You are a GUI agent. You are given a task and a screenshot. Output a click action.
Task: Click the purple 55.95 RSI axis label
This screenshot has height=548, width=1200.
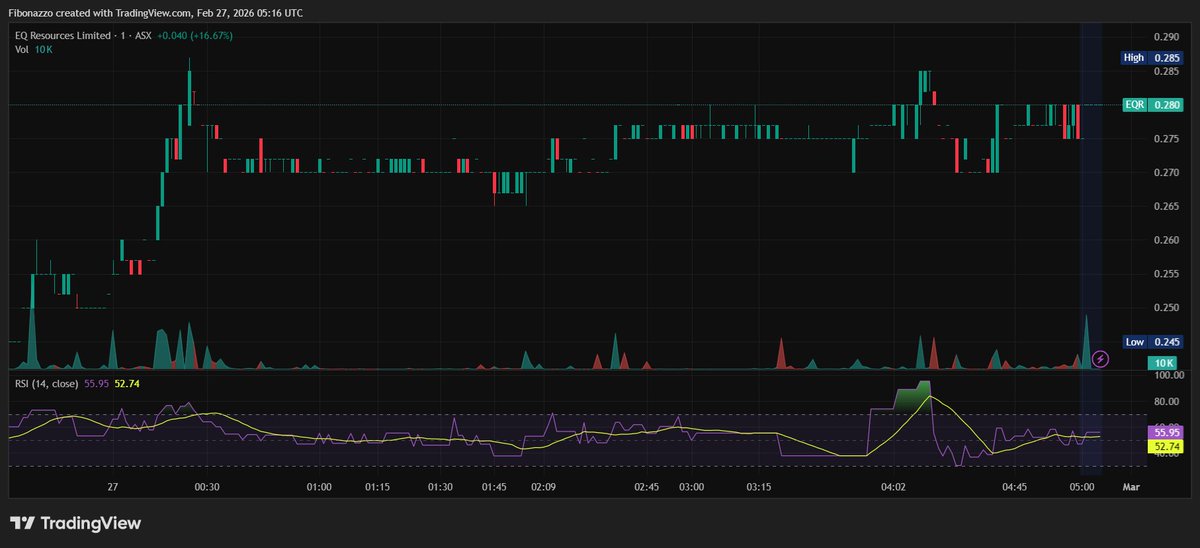coord(1165,431)
